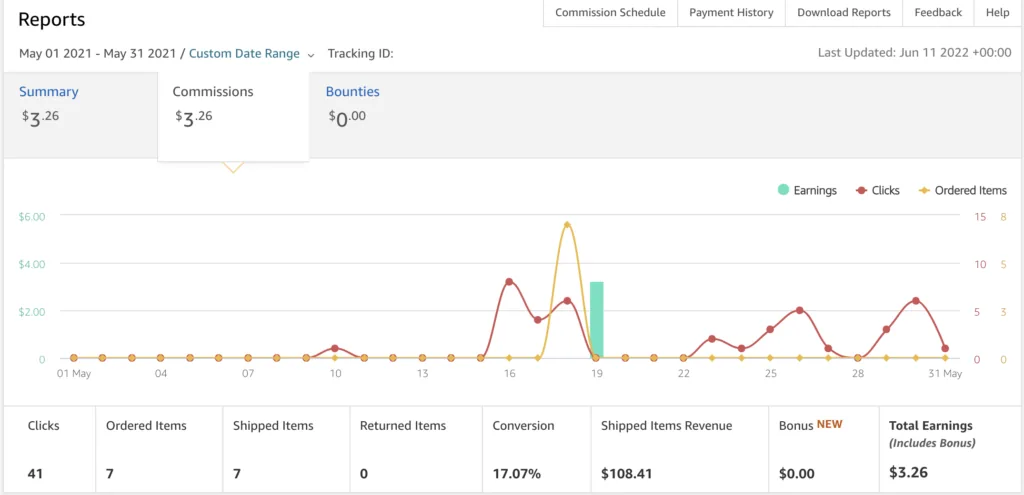Toggle the Ordered Items legend marker
Screen dimensions: 1024x495
925,190
